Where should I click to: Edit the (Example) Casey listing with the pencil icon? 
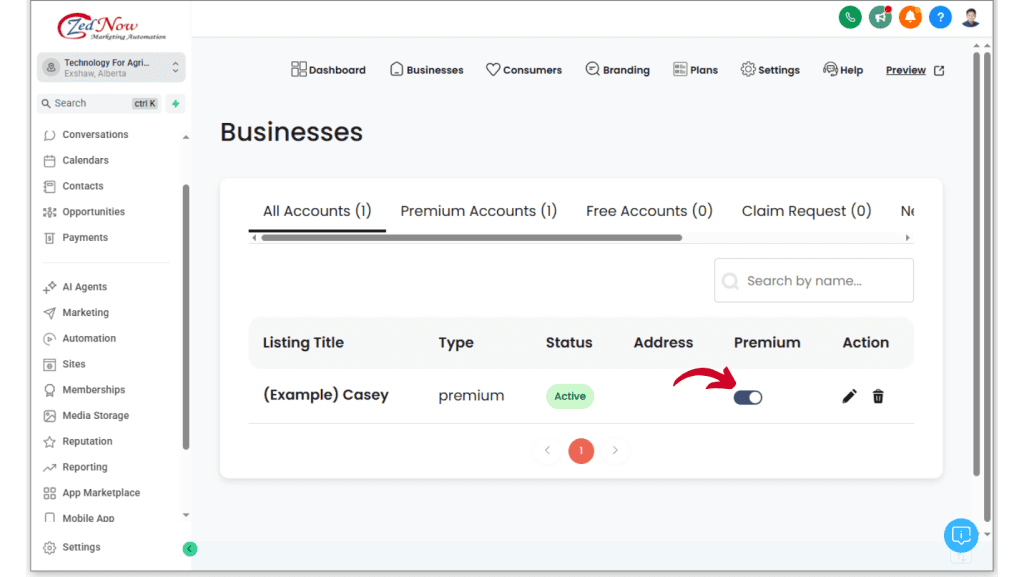pos(848,396)
